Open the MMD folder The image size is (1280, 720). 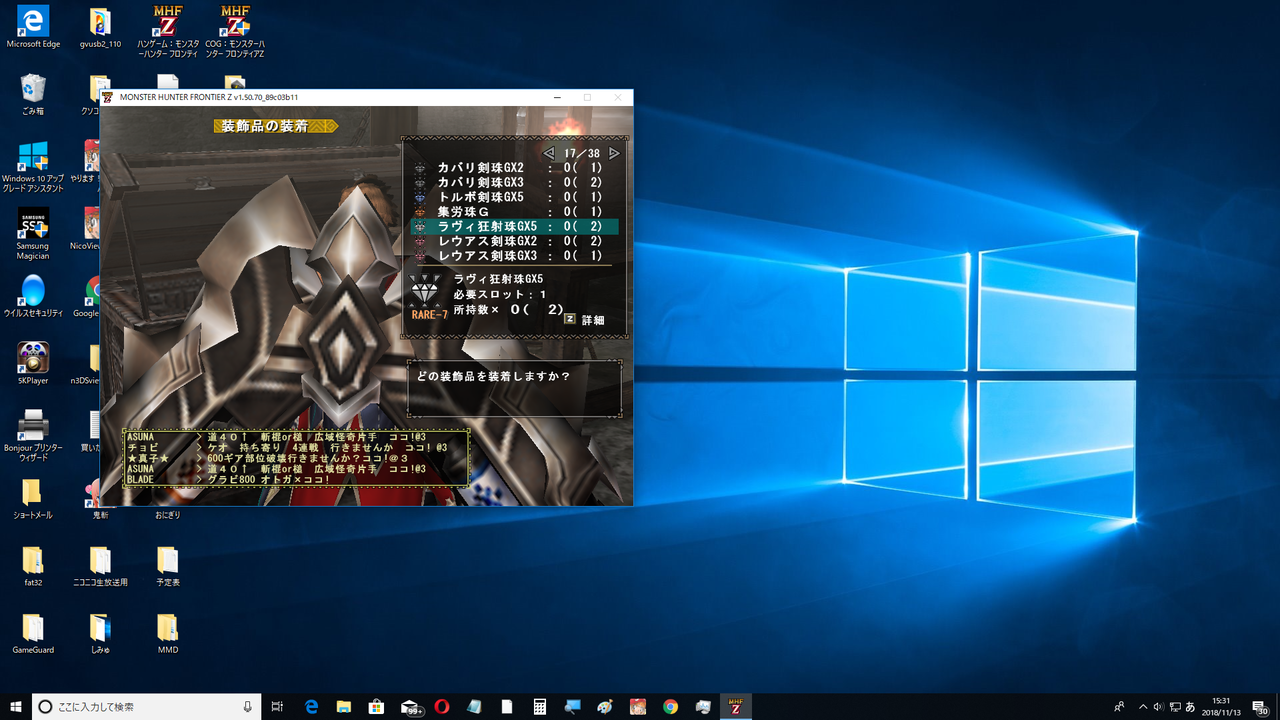[x=167, y=634]
